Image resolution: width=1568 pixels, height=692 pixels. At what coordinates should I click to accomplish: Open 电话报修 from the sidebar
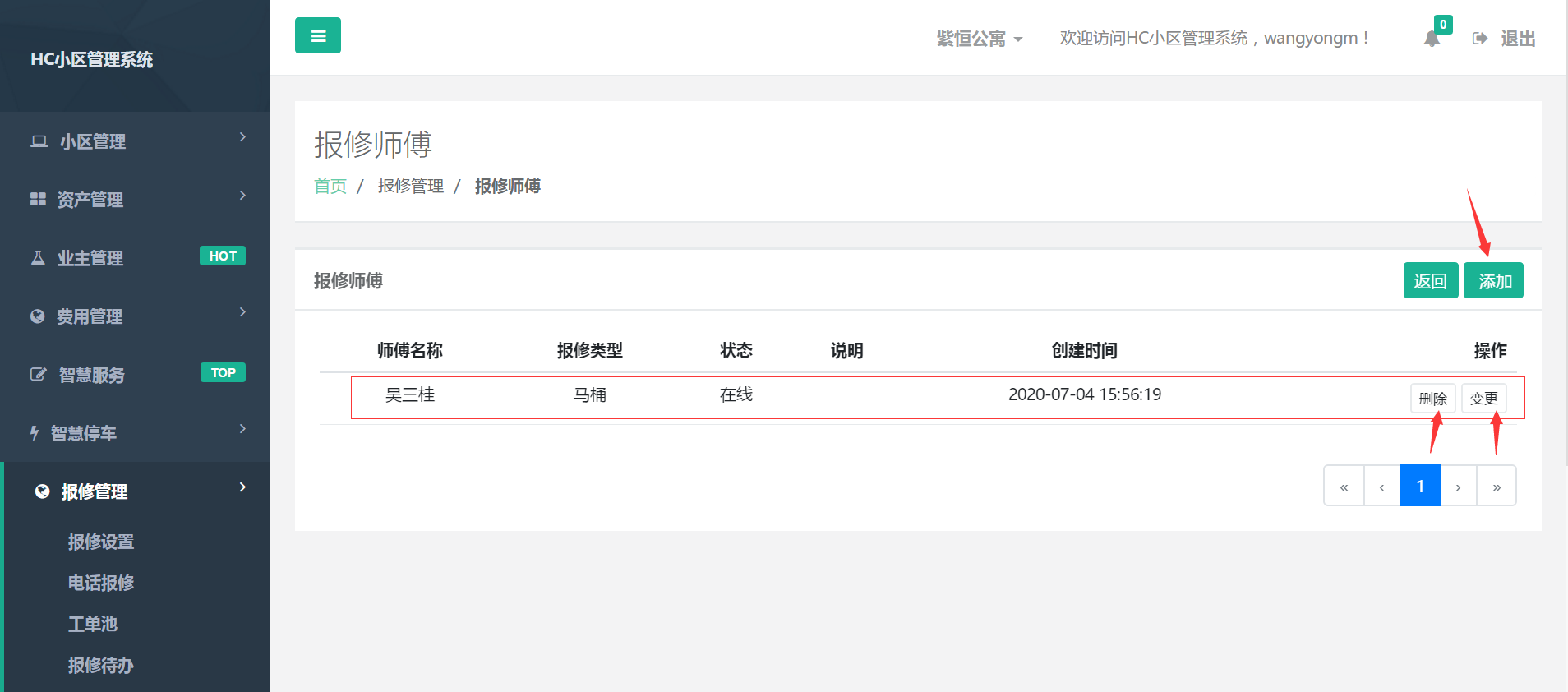pyautogui.click(x=100, y=583)
